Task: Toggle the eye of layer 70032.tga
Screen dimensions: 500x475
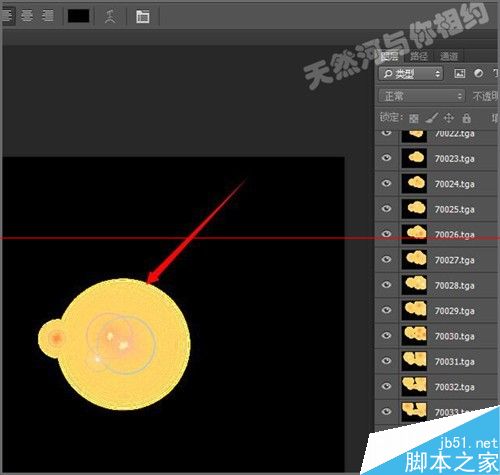Action: (x=386, y=386)
